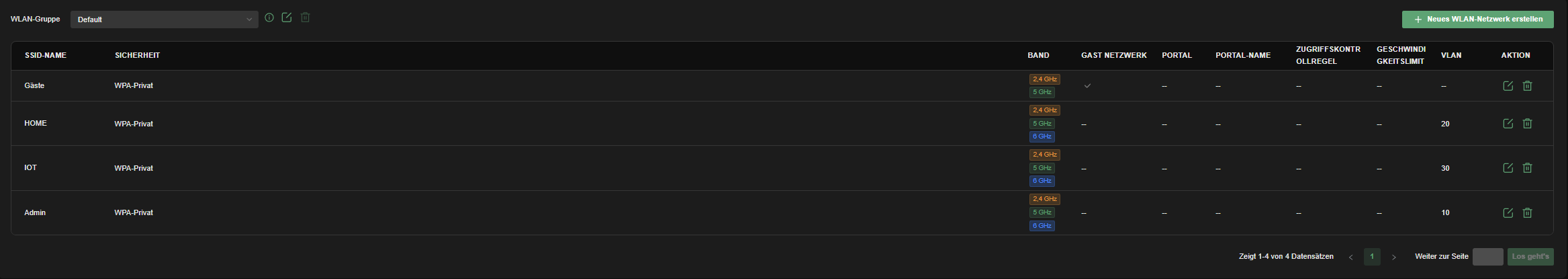Image resolution: width=1568 pixels, height=279 pixels.
Task: Edit the HOME WLAN network
Action: click(1508, 124)
